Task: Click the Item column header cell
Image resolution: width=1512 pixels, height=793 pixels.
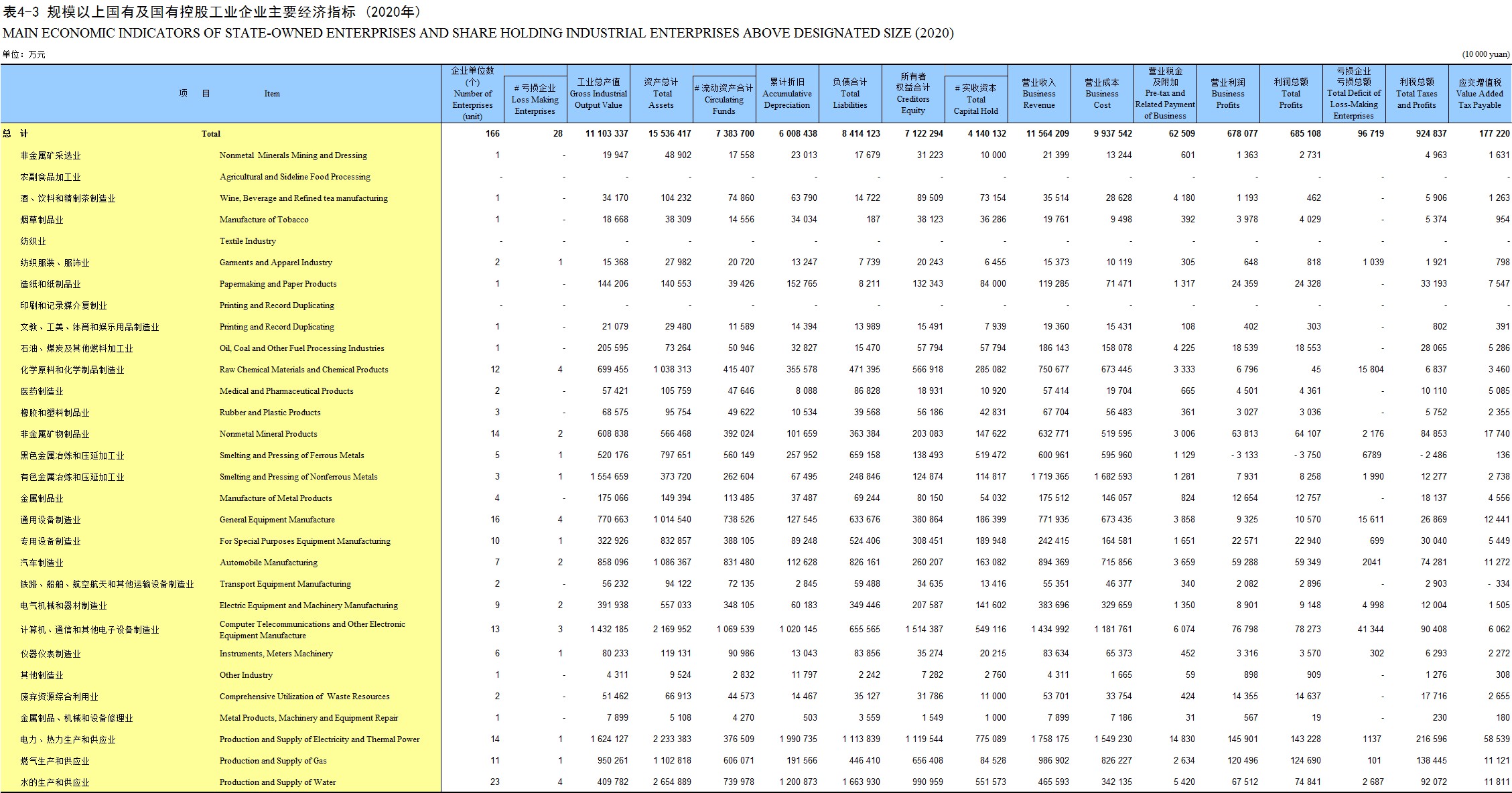Action: click(x=220, y=94)
